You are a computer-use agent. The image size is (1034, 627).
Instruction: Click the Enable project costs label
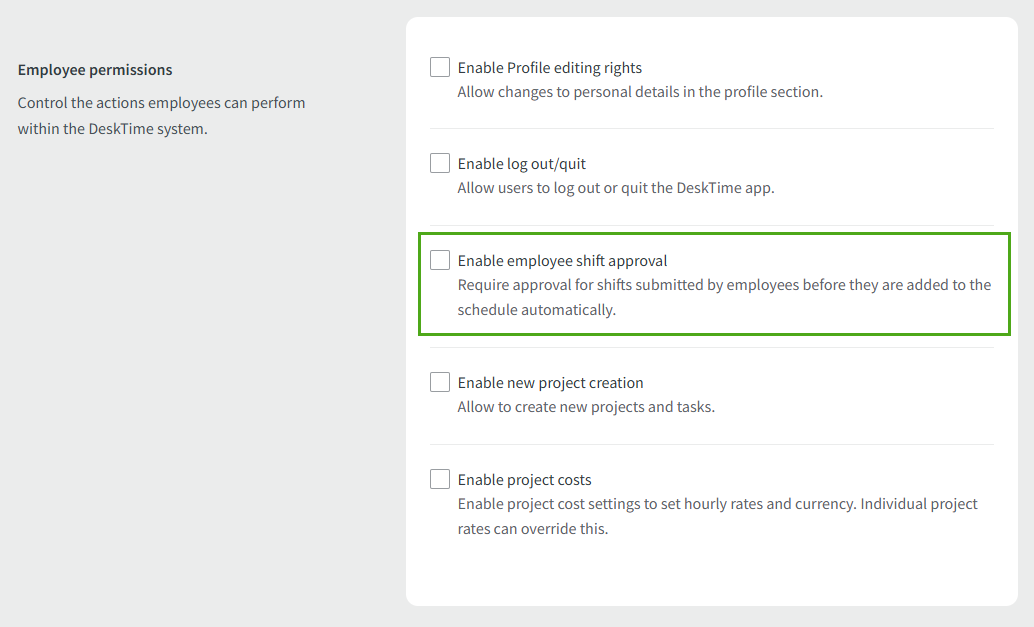click(x=524, y=479)
